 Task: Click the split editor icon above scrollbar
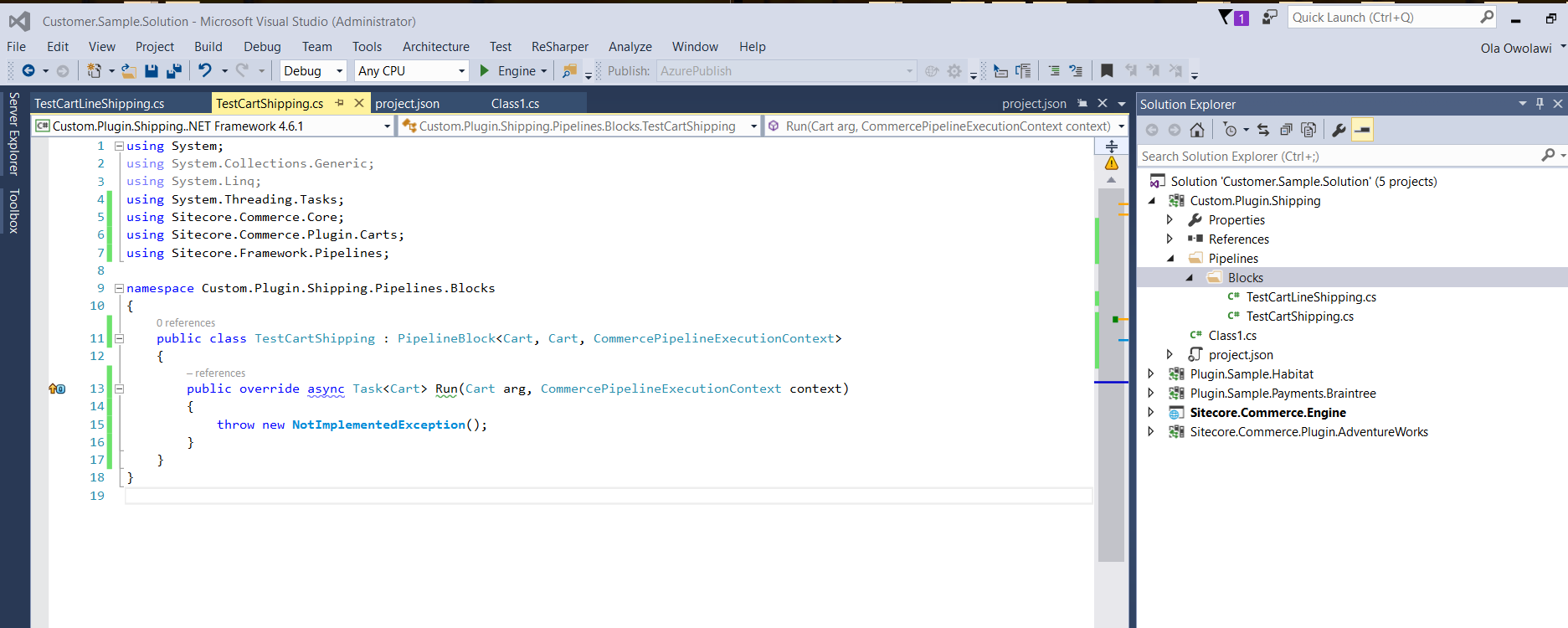click(1112, 146)
